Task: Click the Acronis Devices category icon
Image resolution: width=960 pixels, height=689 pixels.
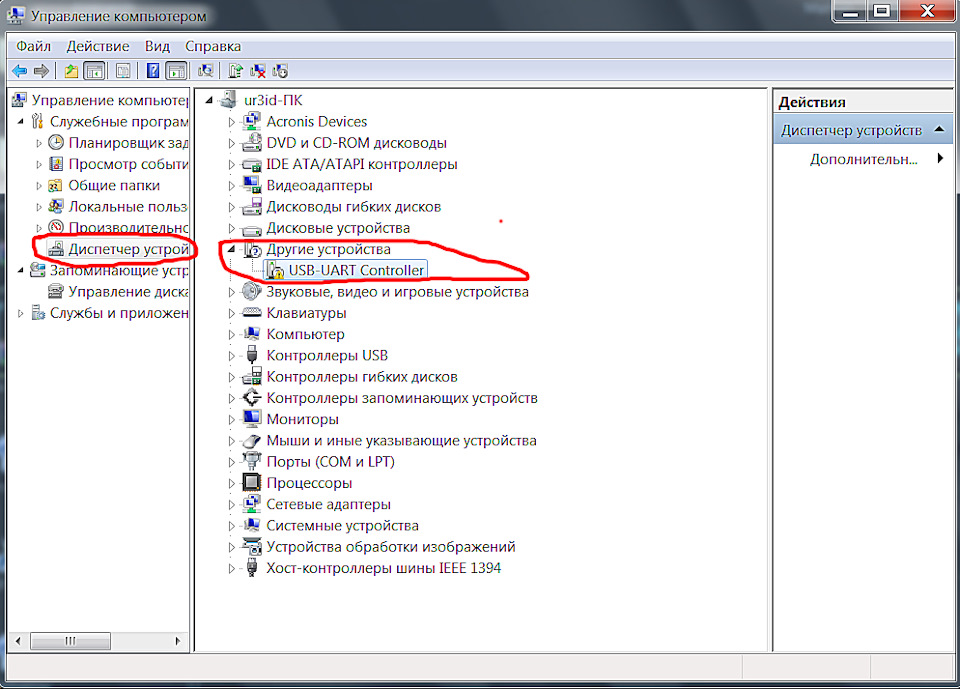Action: 252,121
